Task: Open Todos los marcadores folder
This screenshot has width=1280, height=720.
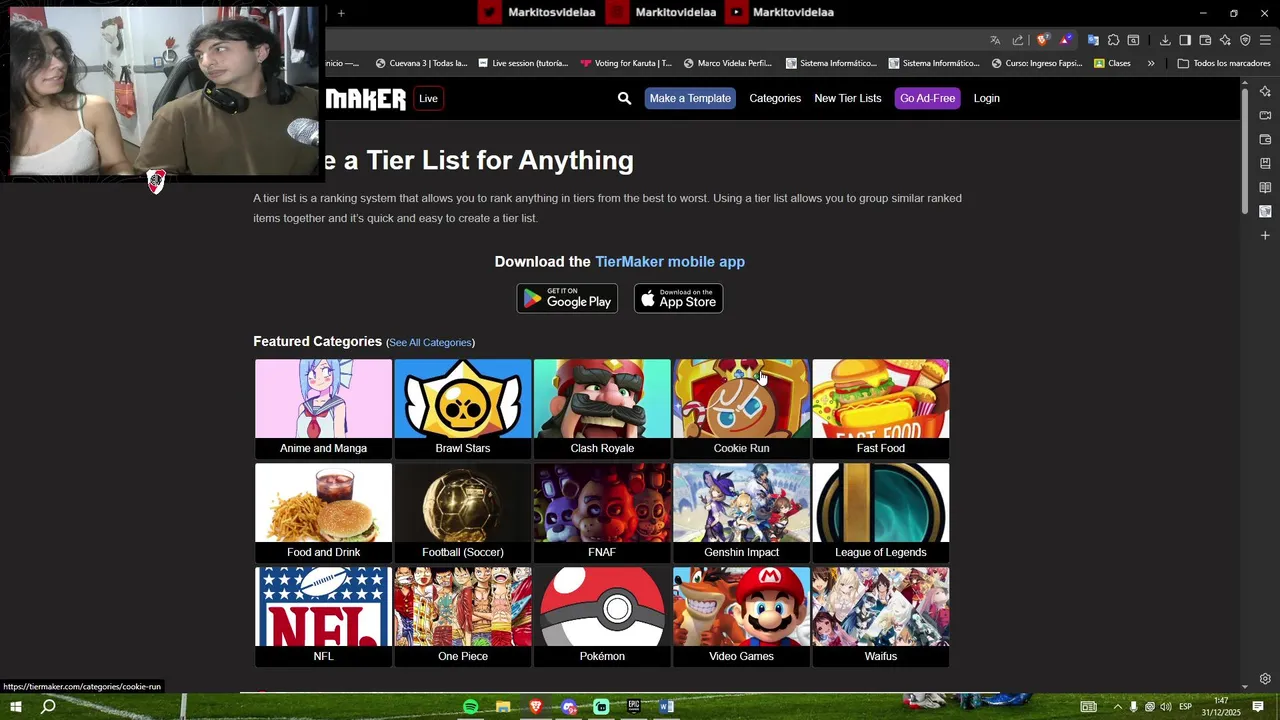Action: [1224, 63]
